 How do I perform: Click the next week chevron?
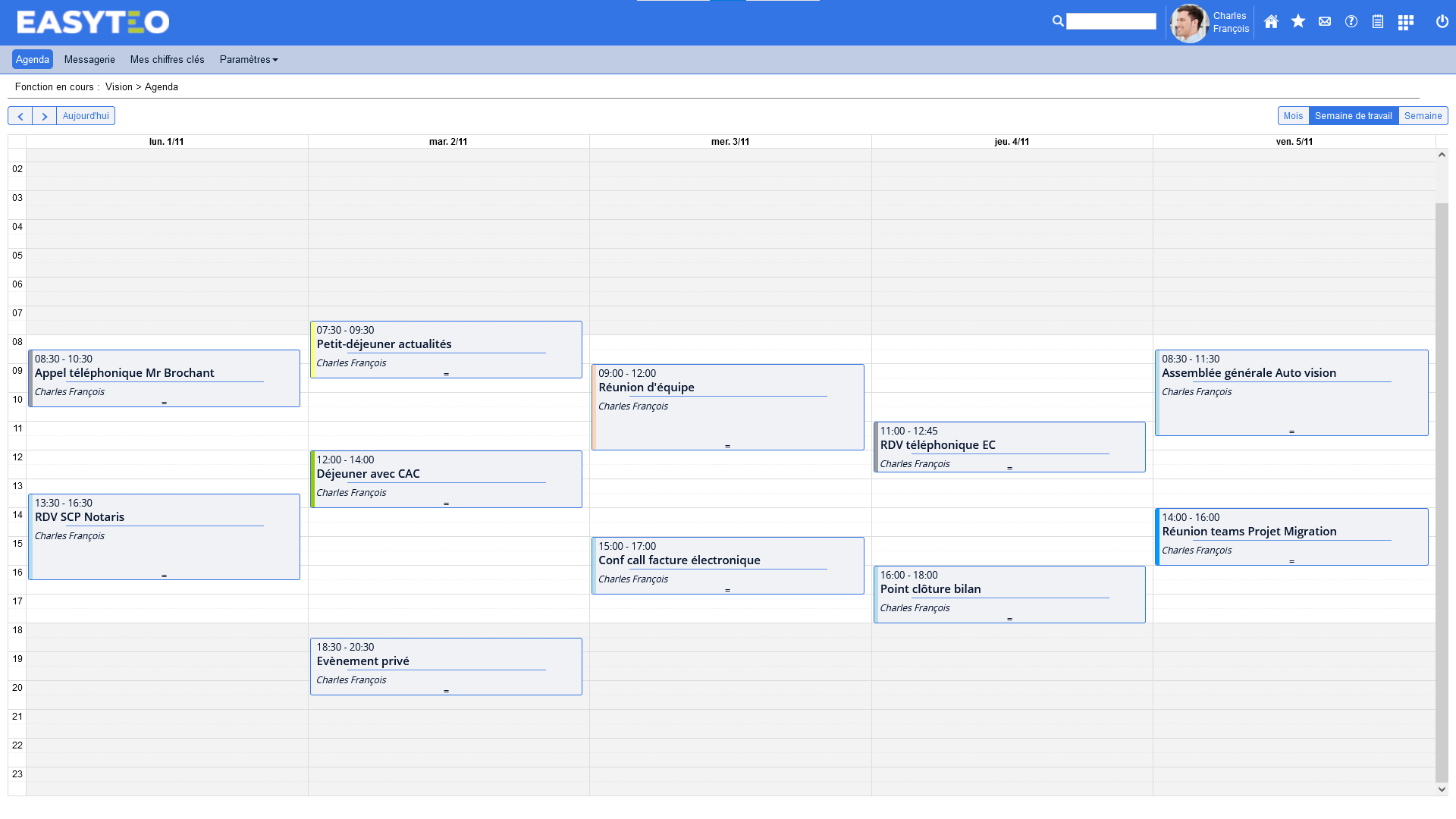45,115
